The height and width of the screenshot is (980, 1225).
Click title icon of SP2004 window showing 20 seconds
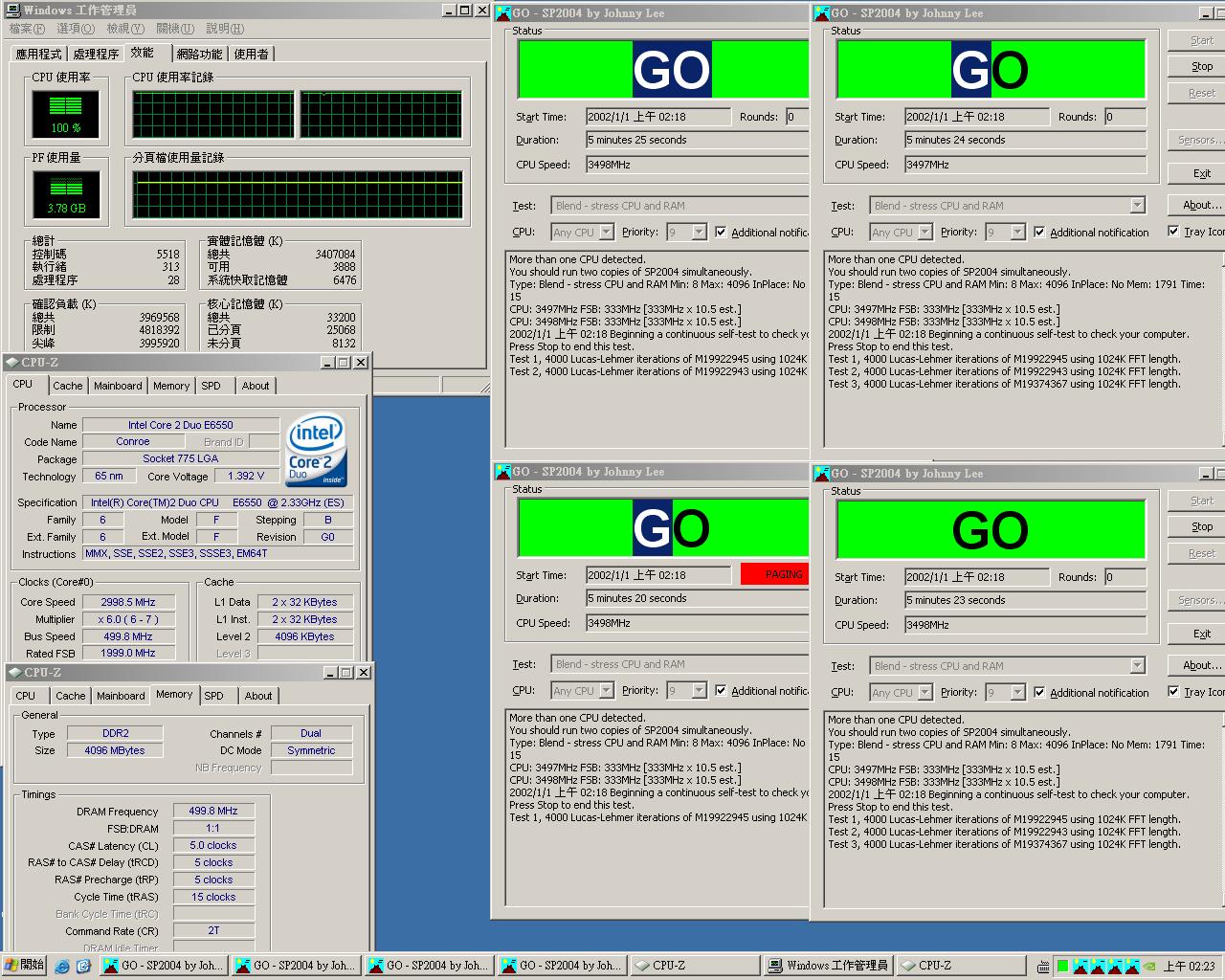tap(503, 472)
